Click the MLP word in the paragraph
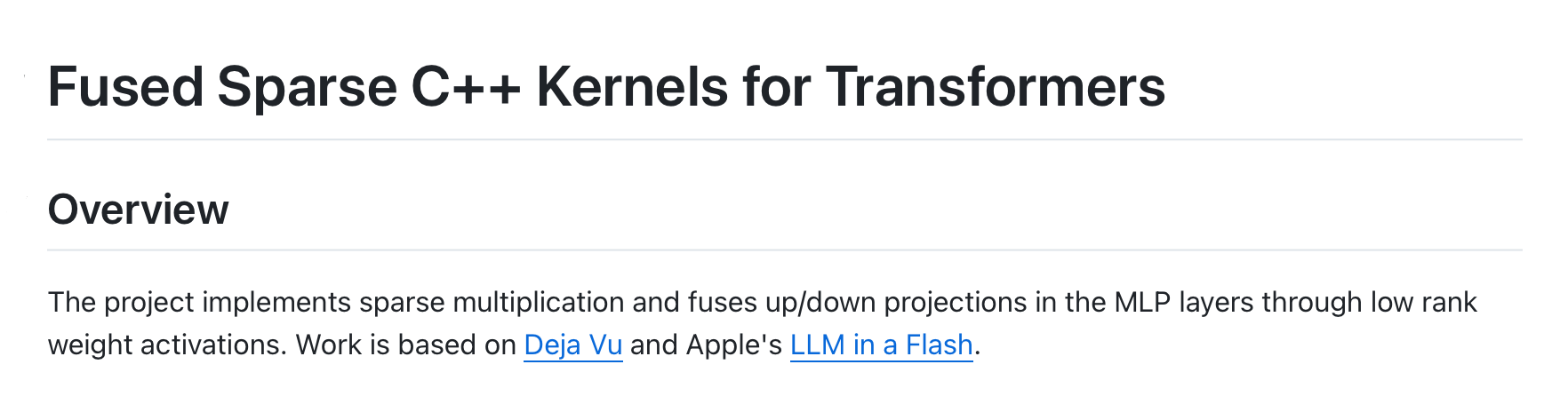 point(1142,302)
